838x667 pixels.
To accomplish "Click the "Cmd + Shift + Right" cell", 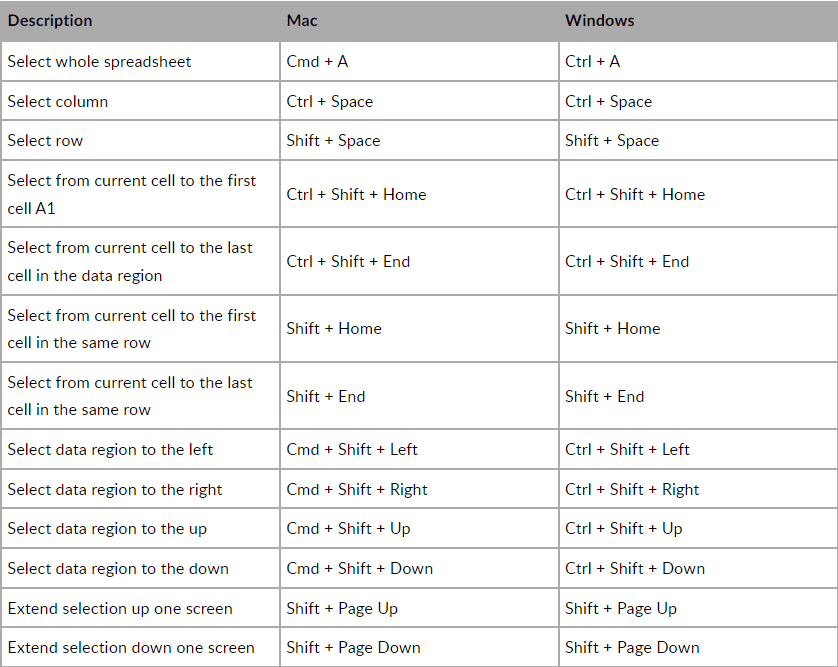I will coord(356,489).
